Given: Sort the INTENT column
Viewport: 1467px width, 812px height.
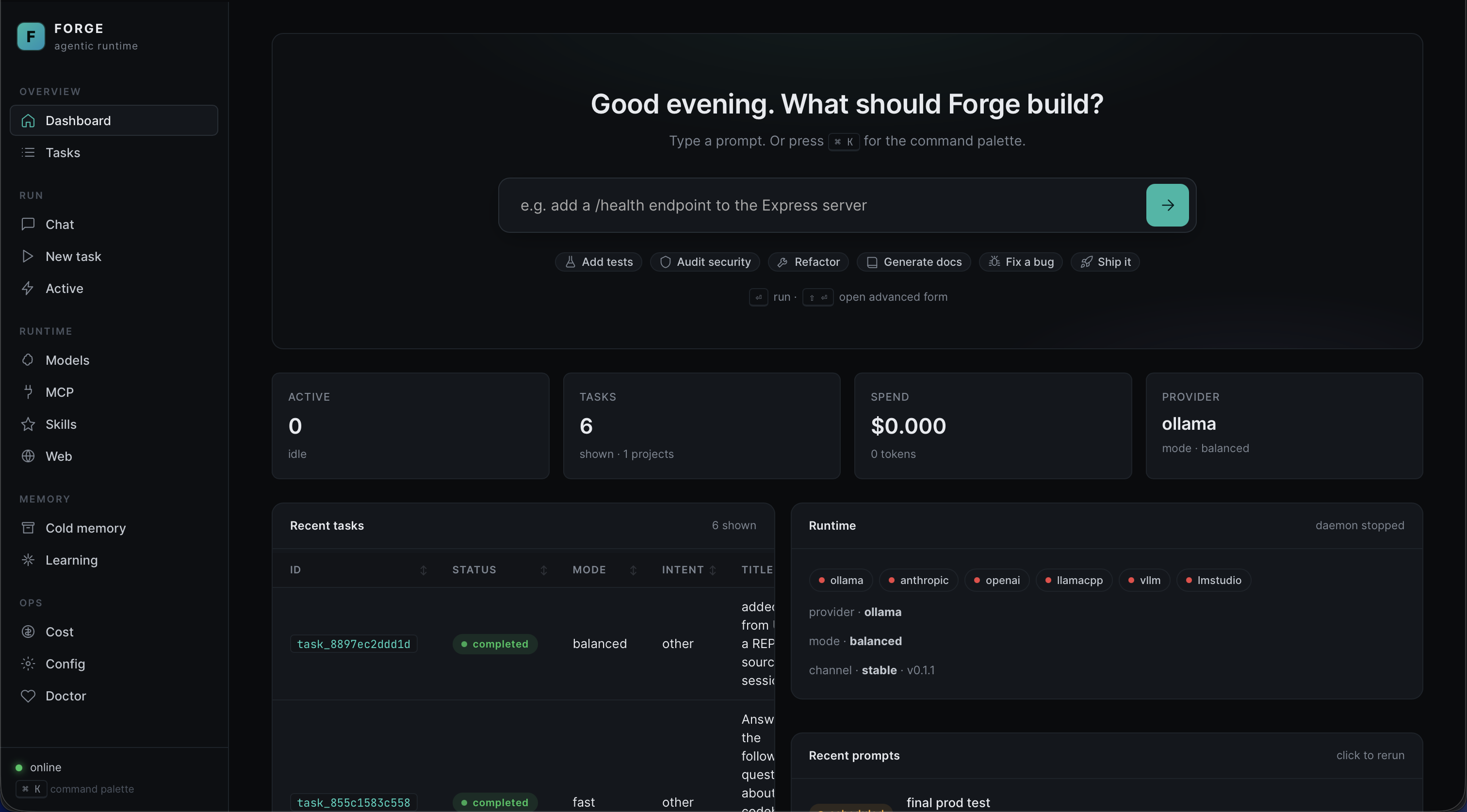Looking at the screenshot, I should pos(713,569).
